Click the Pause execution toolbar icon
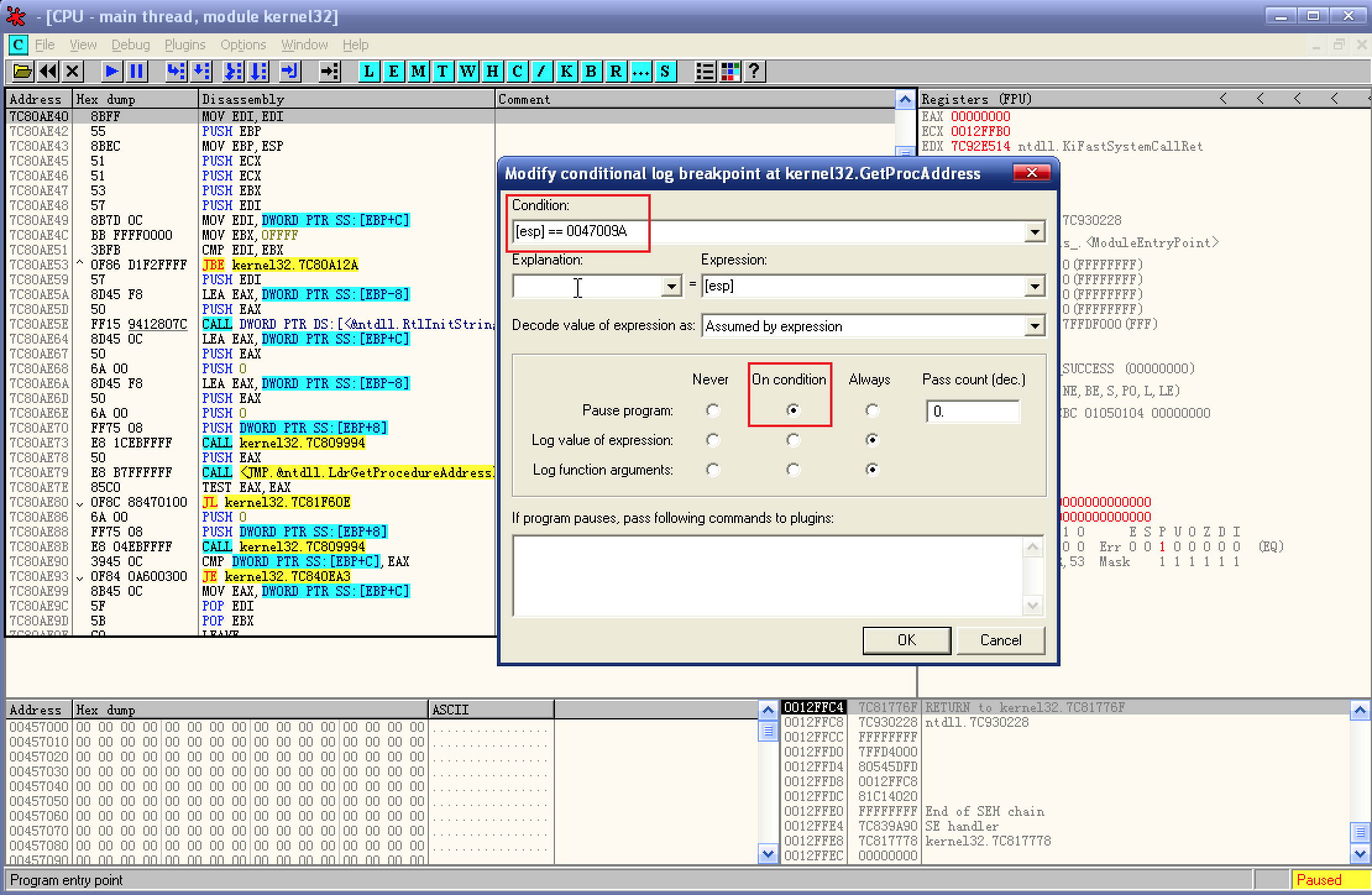The image size is (1372, 895). (137, 72)
